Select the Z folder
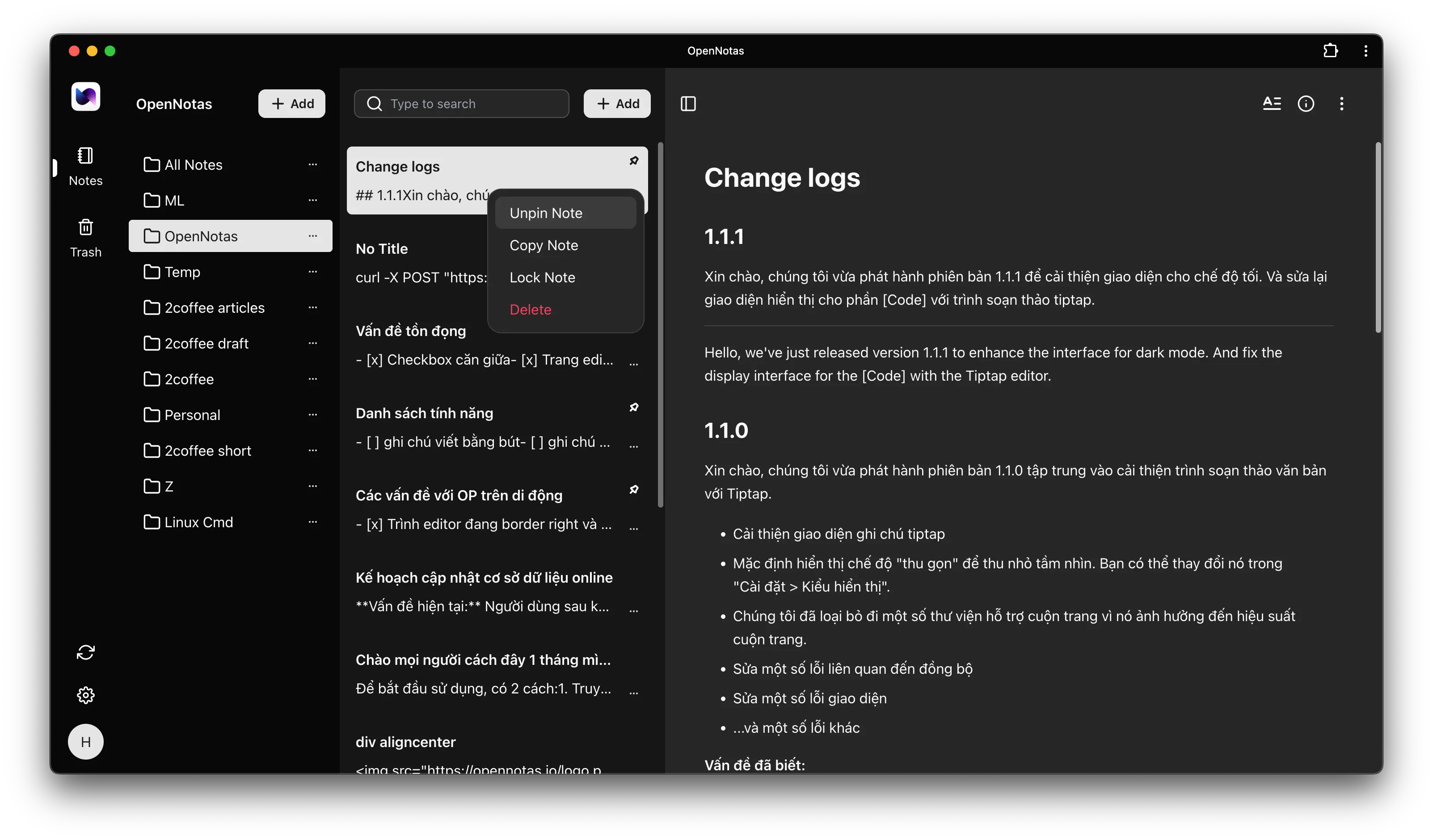The height and width of the screenshot is (840, 1433). (x=230, y=486)
